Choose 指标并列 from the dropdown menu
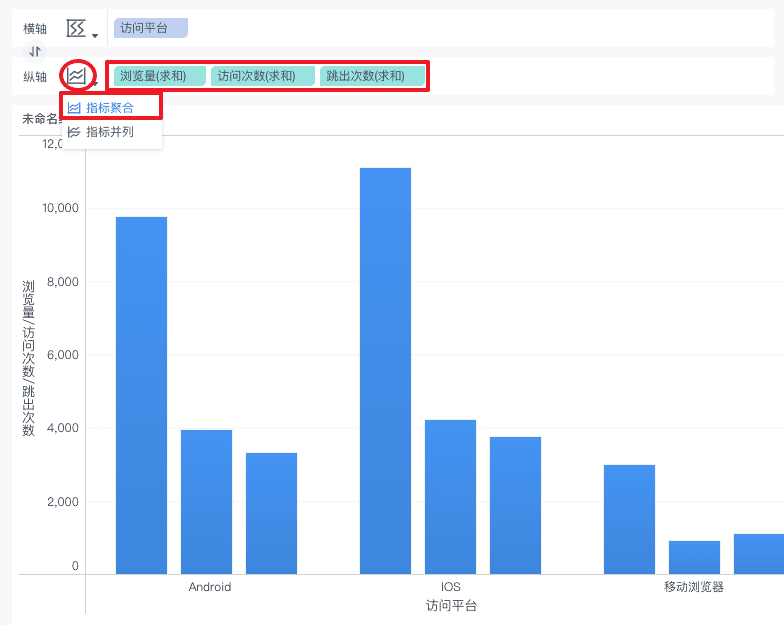This screenshot has width=784, height=625. pos(110,132)
